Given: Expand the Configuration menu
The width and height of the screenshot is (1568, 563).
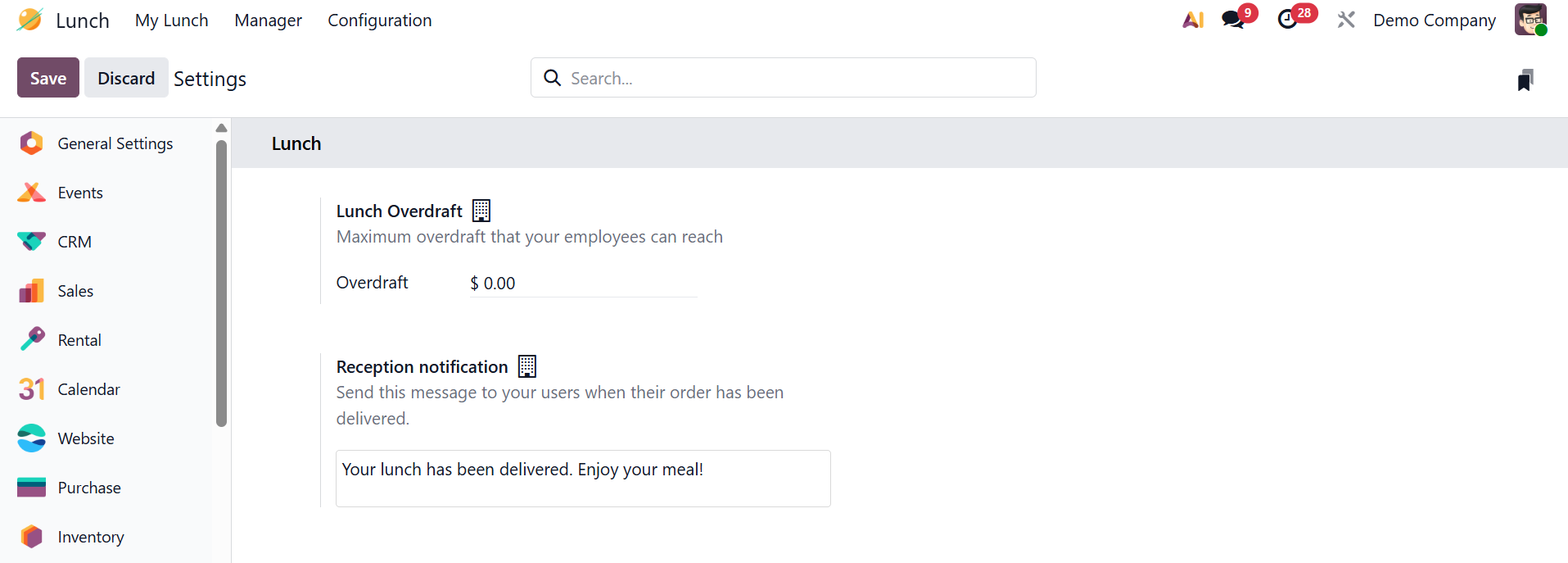Looking at the screenshot, I should coord(379,20).
